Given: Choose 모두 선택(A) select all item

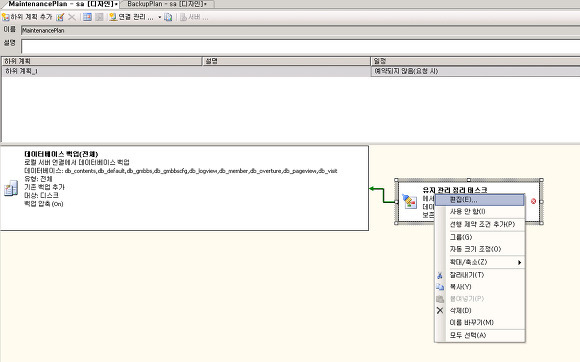Looking at the screenshot, I should (480, 335).
